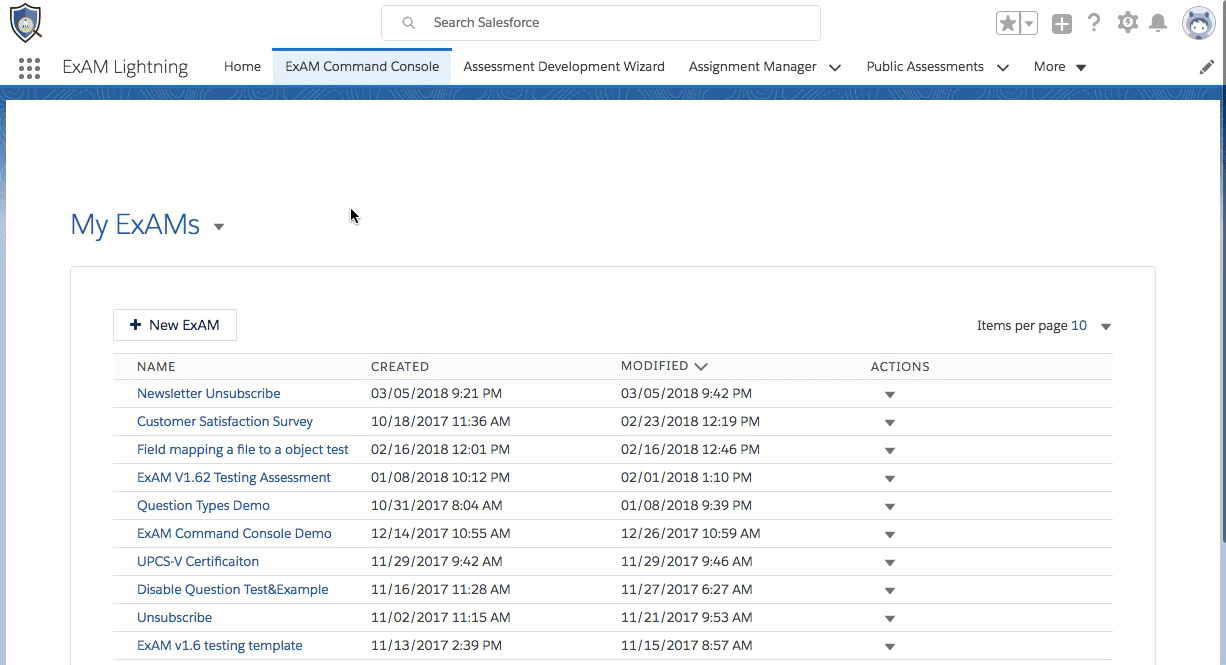The width and height of the screenshot is (1226, 665).
Task: Open the Global Actions plus icon
Action: [x=1062, y=23]
